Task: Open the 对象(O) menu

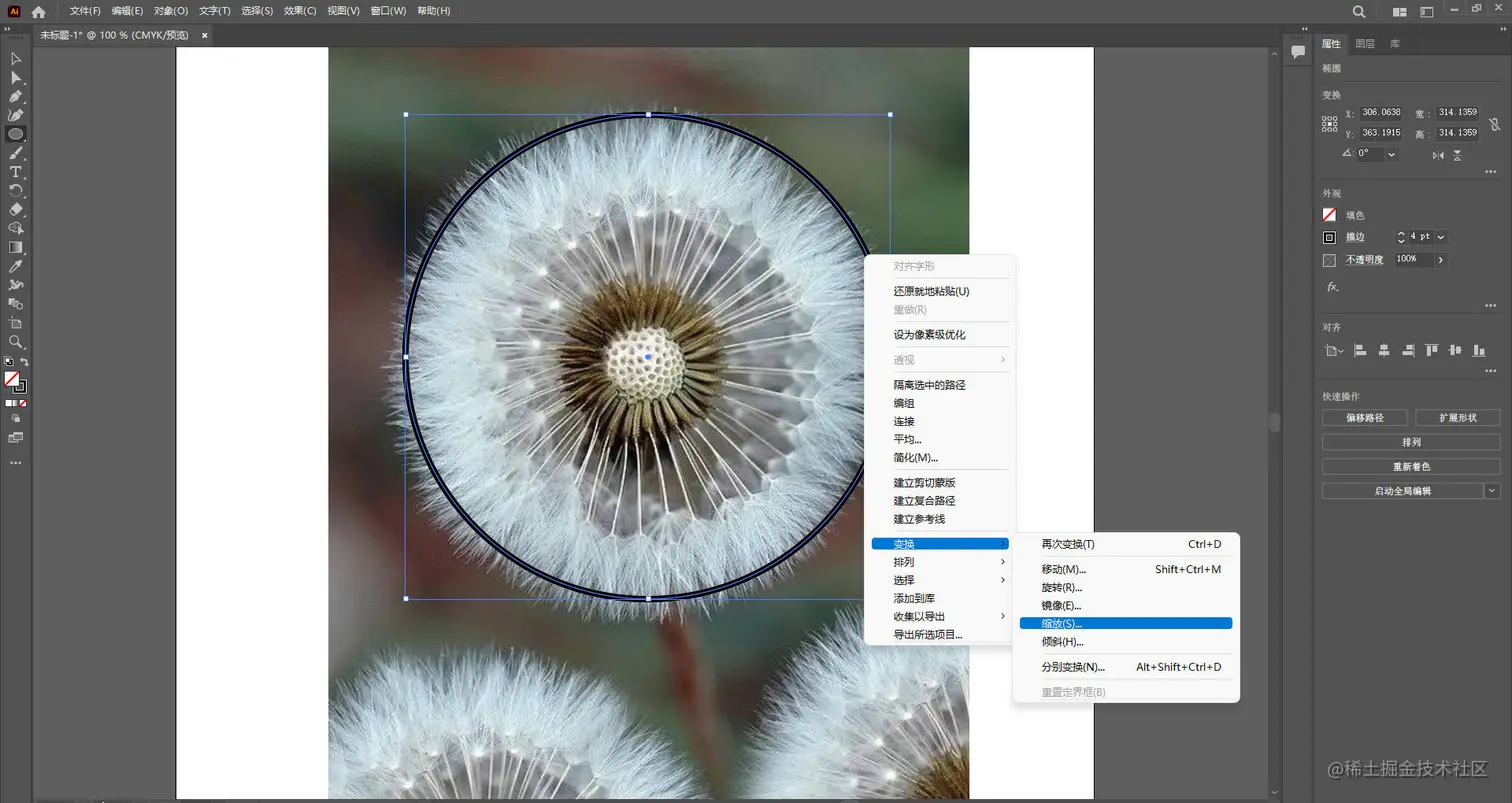Action: pos(170,11)
